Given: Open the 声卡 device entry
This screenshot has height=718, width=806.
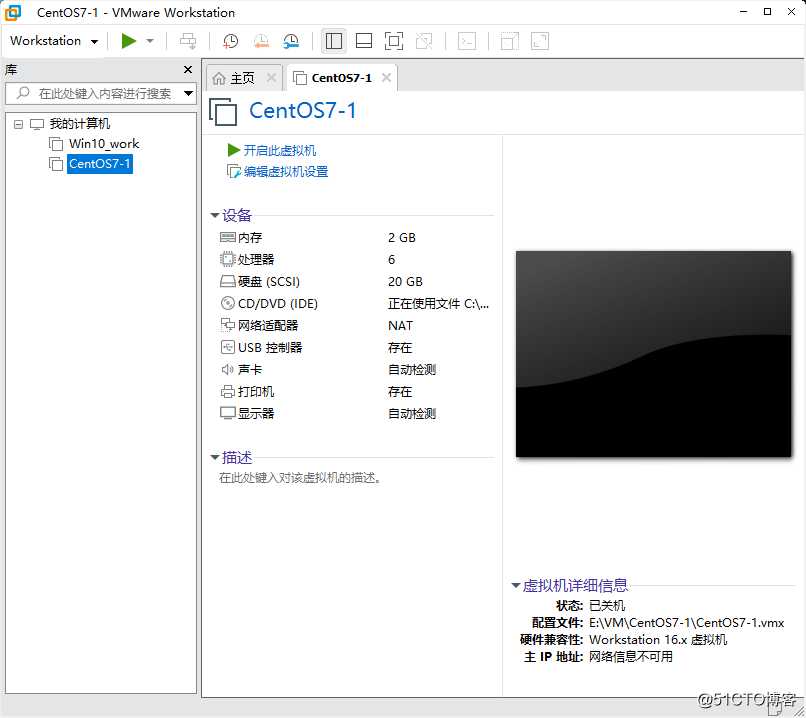Looking at the screenshot, I should coord(250,370).
